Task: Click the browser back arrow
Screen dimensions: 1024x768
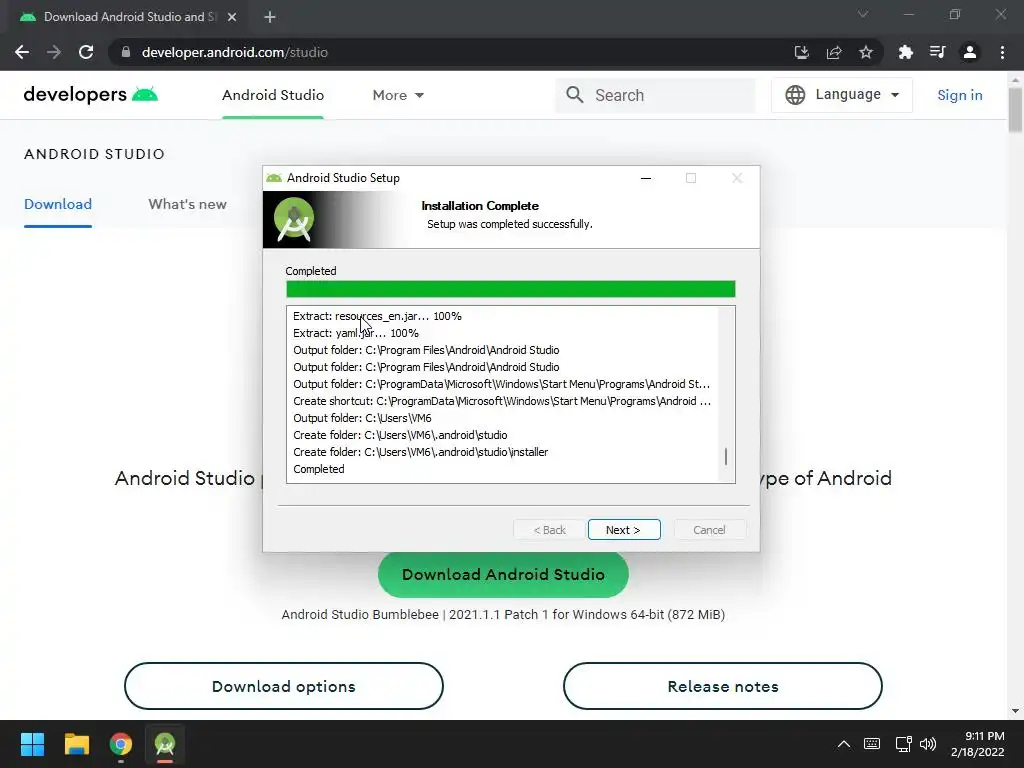Action: (x=22, y=52)
